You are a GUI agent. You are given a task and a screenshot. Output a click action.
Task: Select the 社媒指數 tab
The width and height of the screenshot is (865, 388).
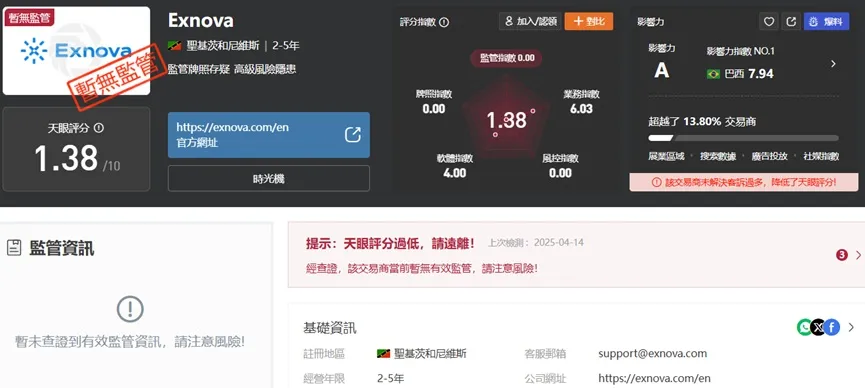coord(821,156)
